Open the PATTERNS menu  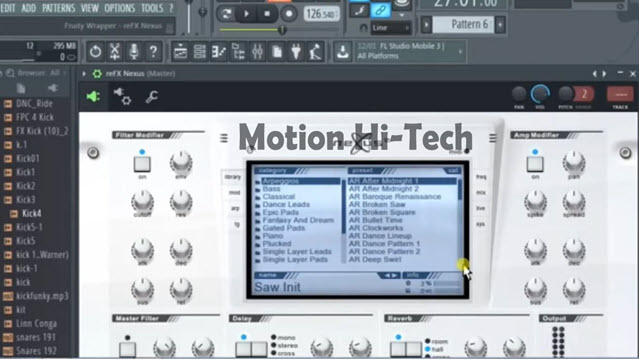[59, 8]
